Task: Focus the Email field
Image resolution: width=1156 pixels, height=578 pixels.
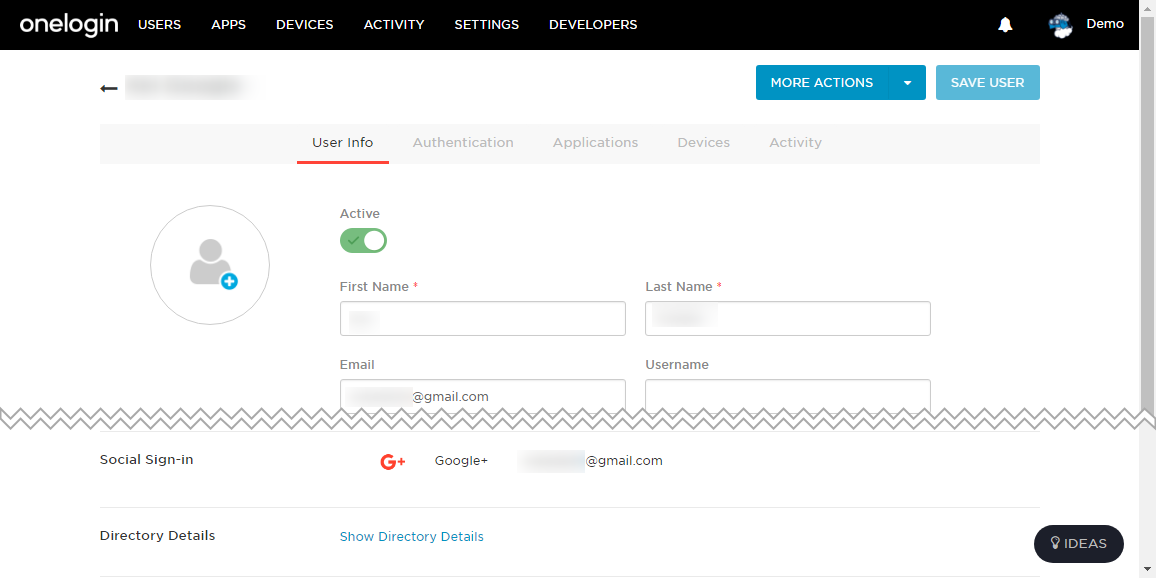Action: [483, 394]
